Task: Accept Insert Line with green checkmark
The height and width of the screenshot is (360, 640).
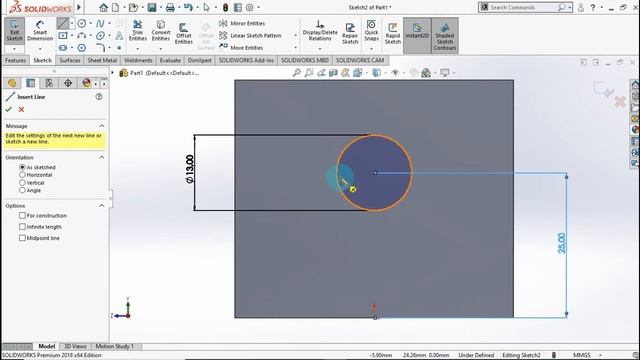Action: coord(9,109)
